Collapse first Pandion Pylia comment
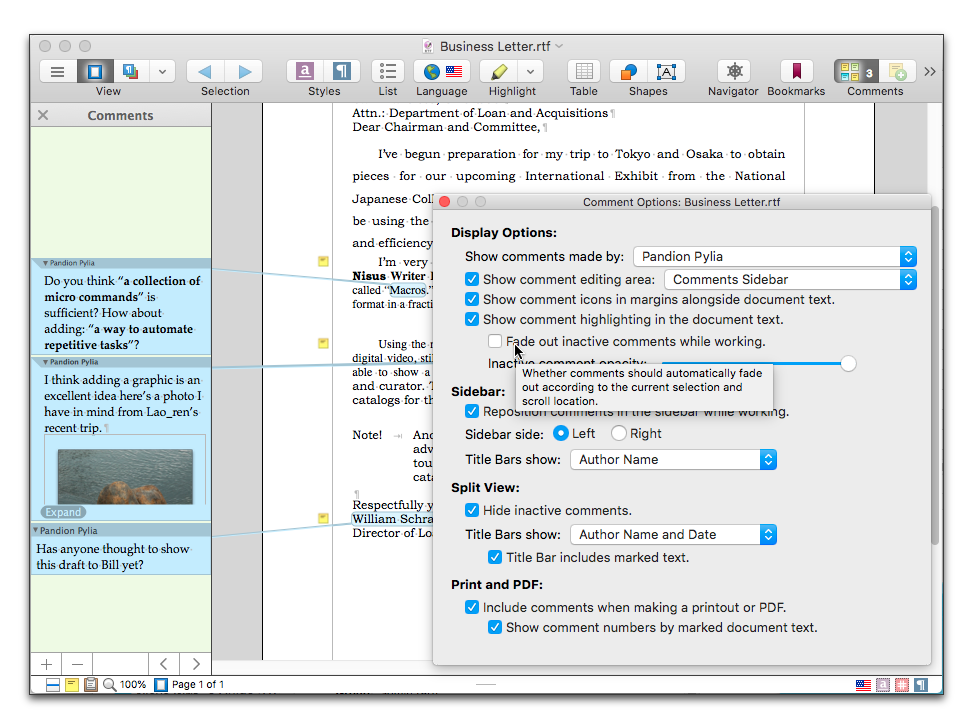The height and width of the screenshot is (727, 973). (x=45, y=263)
